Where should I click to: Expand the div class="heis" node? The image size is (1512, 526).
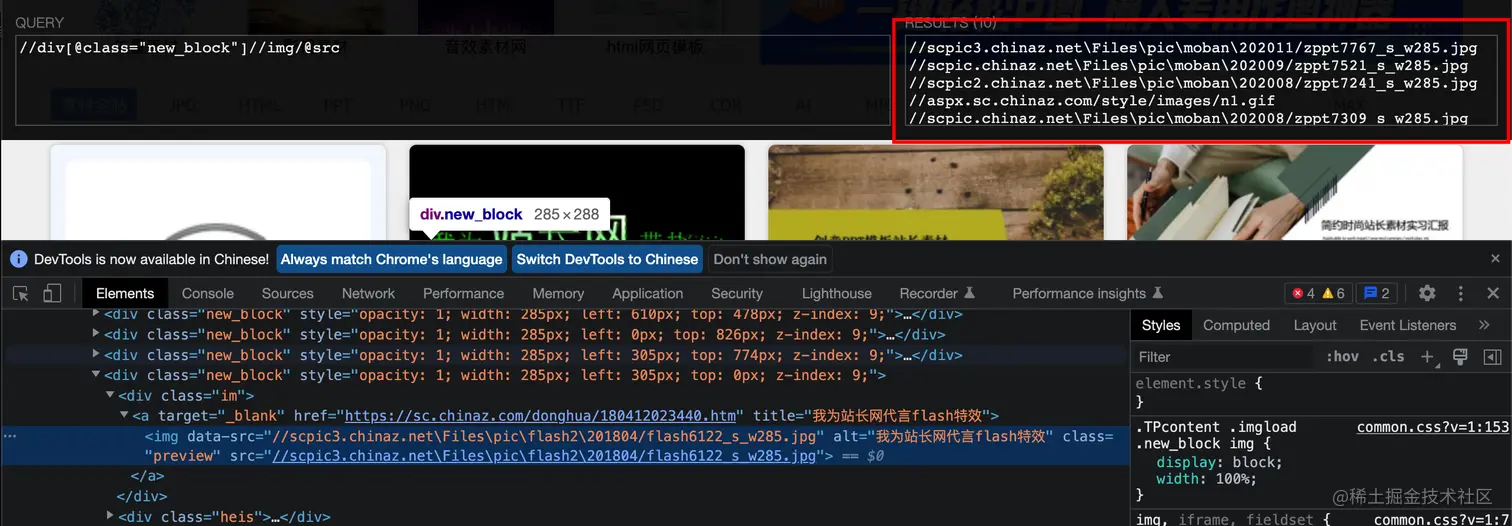click(110, 516)
